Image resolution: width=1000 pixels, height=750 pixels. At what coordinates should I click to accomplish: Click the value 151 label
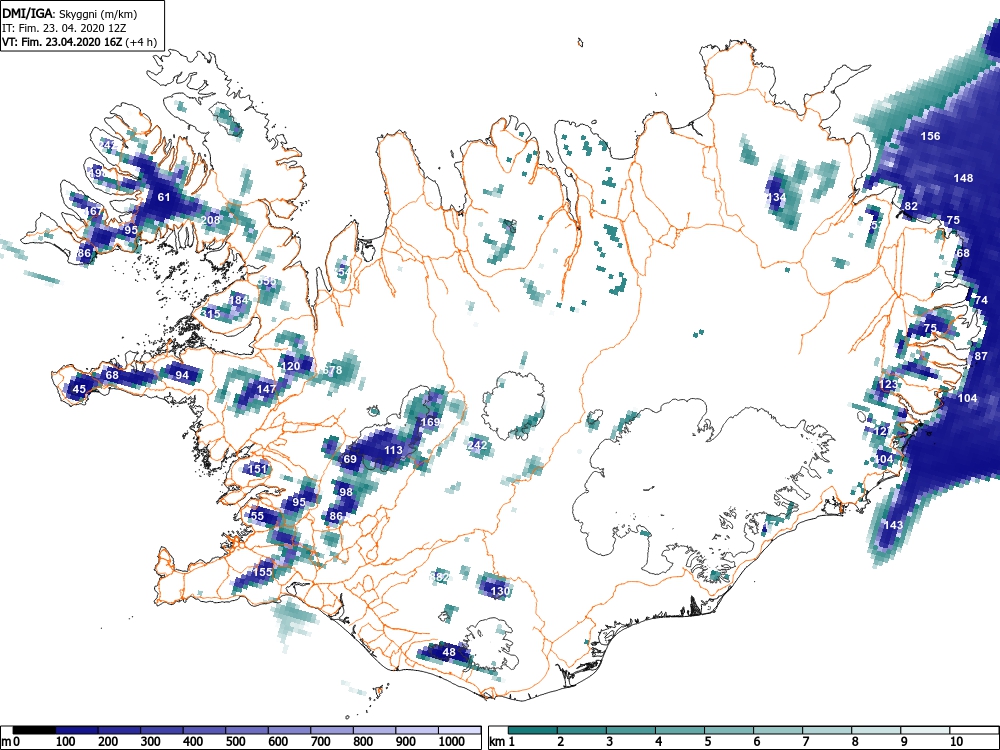257,469
